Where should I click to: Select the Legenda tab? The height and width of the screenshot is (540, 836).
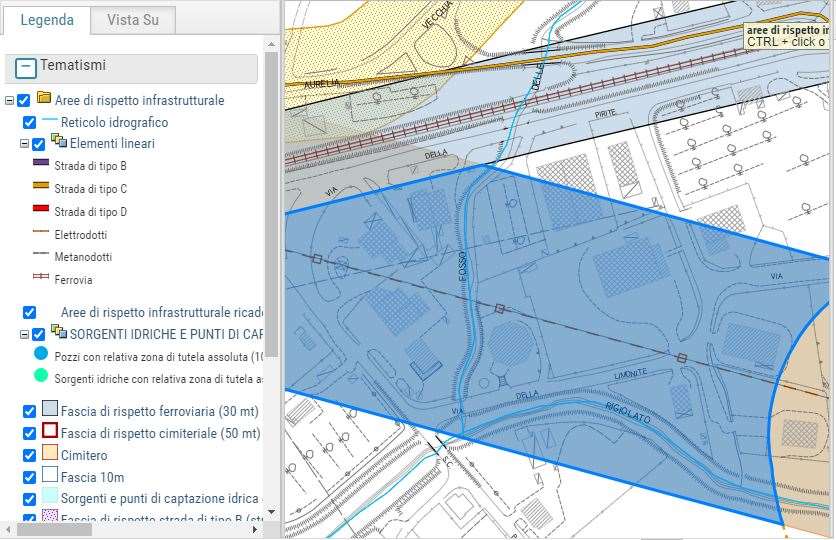[x=47, y=20]
